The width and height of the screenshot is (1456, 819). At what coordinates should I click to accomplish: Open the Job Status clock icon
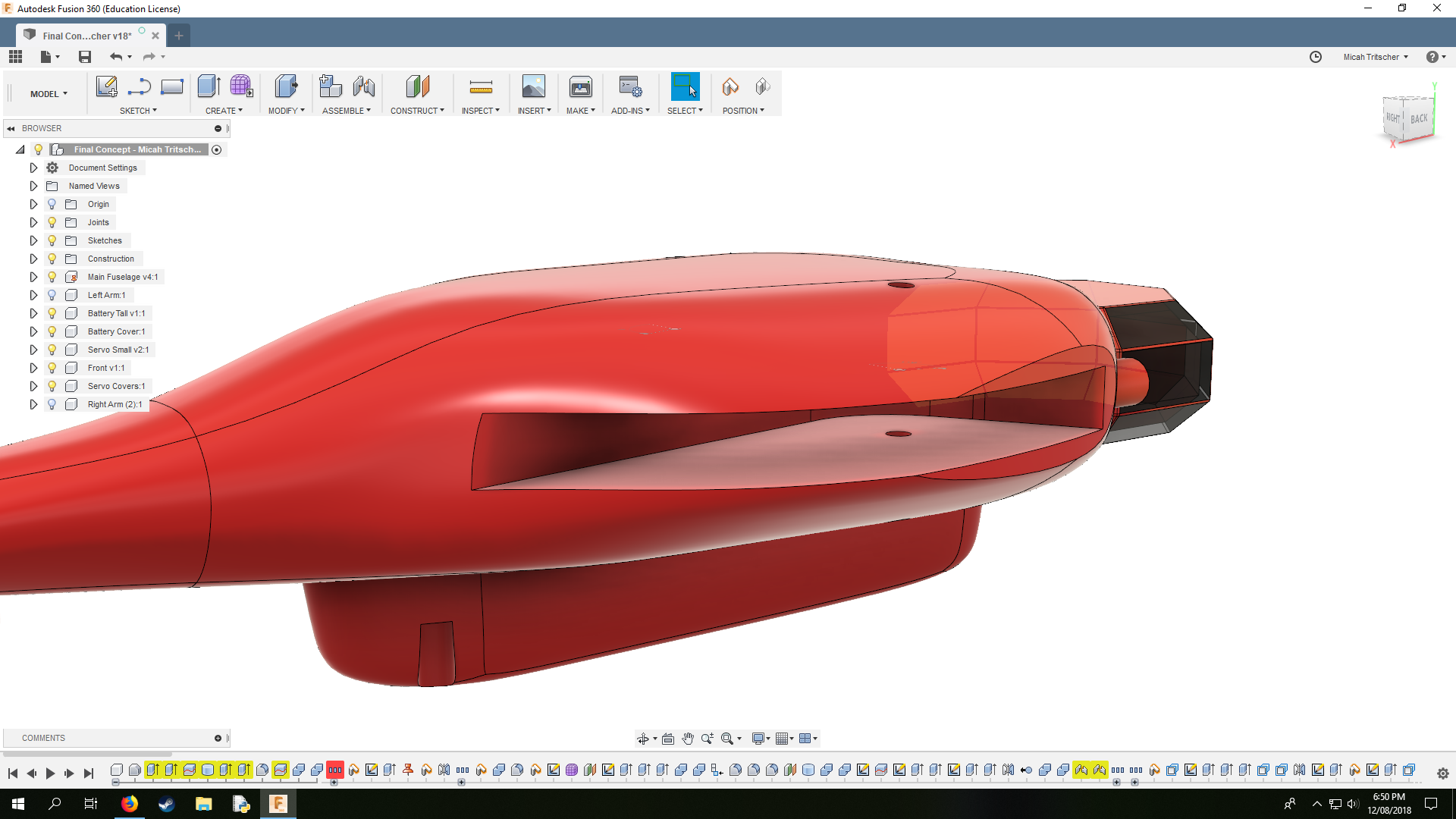pos(1316,57)
